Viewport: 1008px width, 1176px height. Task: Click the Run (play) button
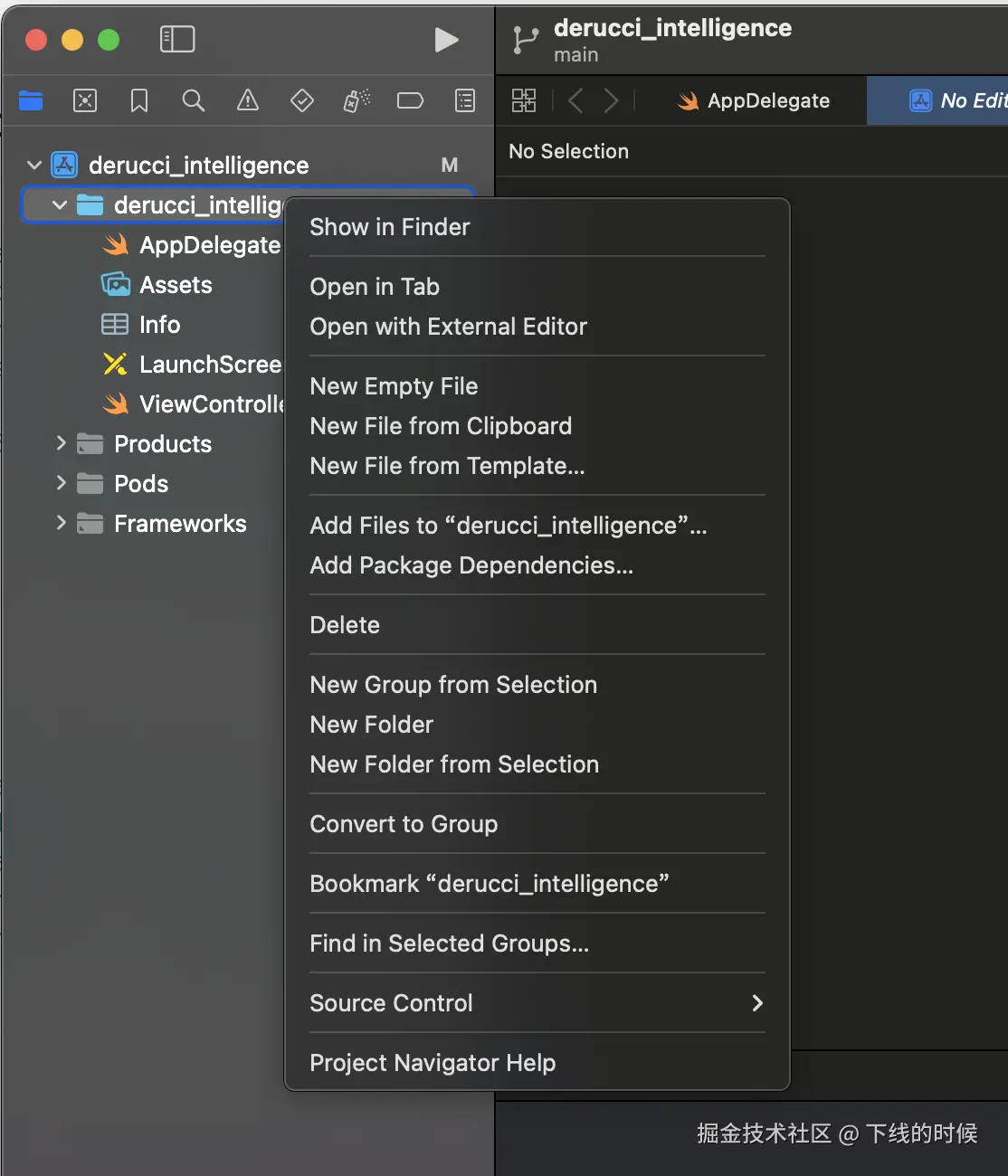(x=446, y=40)
